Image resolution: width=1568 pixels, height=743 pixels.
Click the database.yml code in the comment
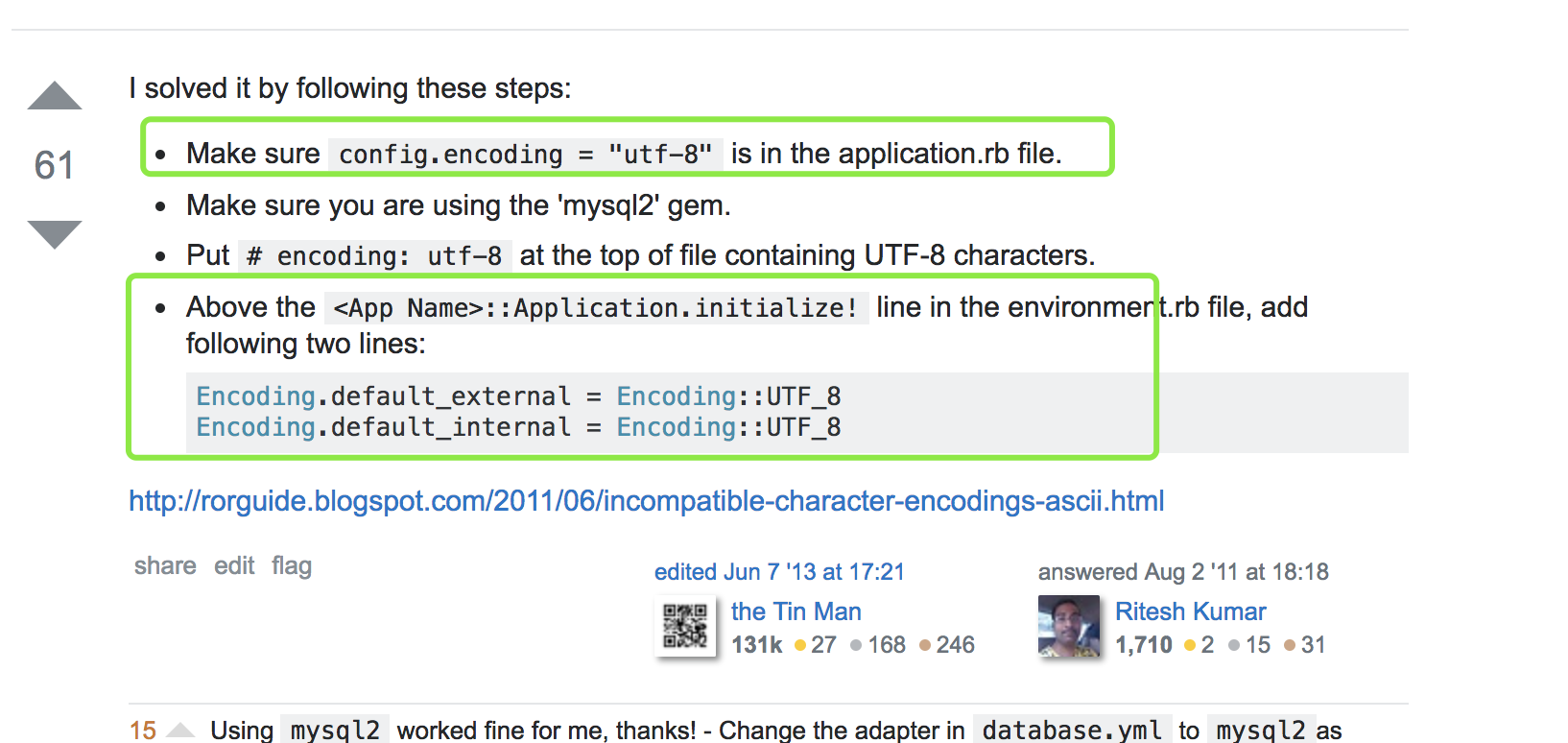point(1072,731)
